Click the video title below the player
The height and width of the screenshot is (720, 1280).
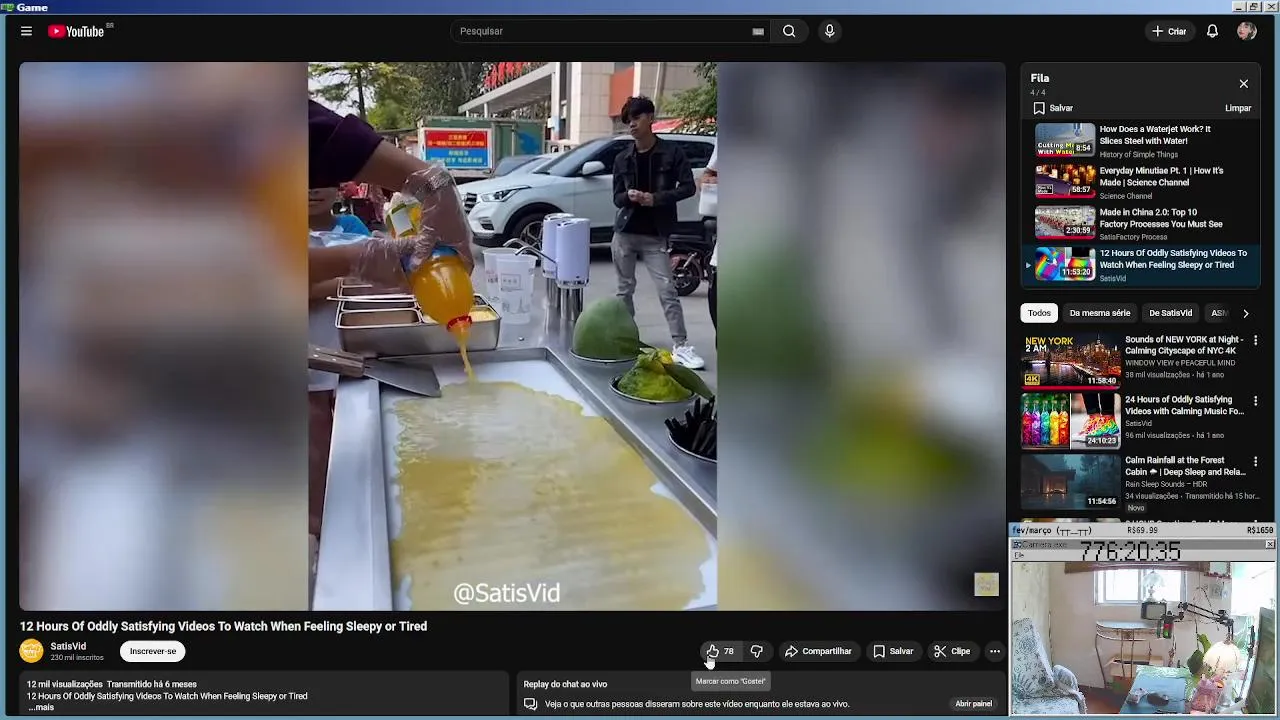(223, 626)
